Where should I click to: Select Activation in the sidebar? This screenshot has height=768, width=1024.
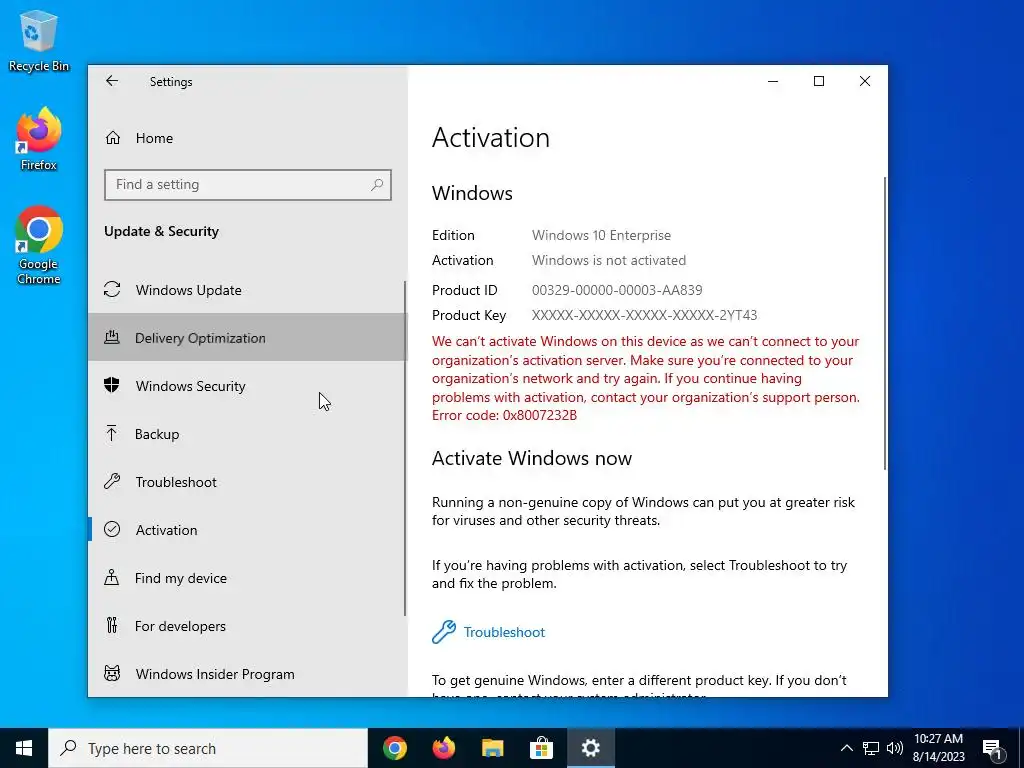[x=246, y=529]
